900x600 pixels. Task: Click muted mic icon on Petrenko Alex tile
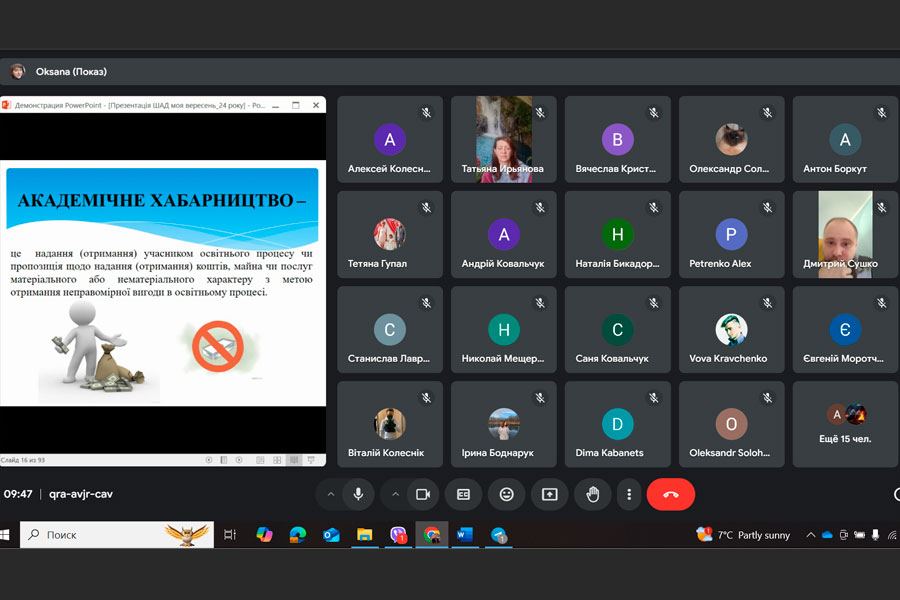(768, 207)
